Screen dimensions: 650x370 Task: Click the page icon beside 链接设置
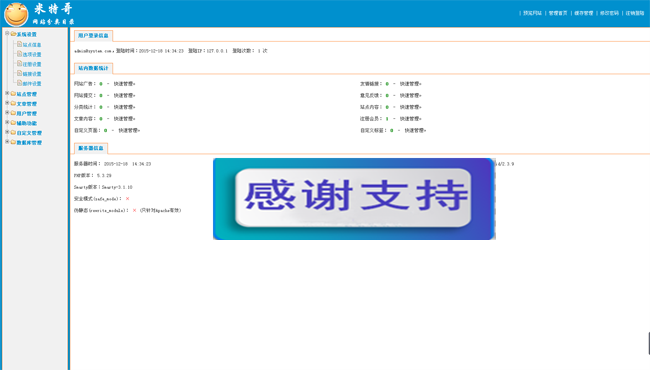(19, 73)
